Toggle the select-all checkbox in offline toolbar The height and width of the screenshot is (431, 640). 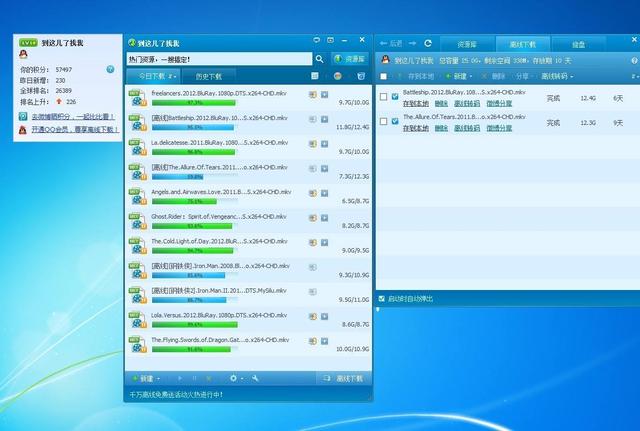tap(383, 76)
